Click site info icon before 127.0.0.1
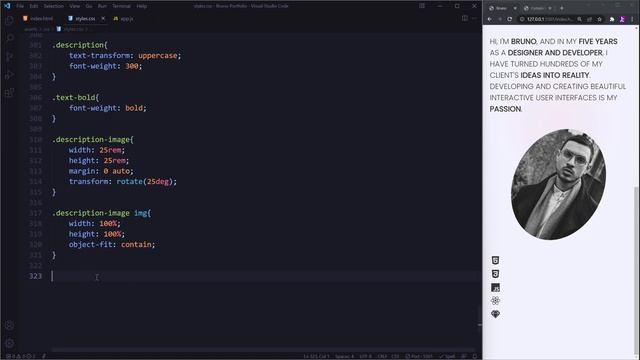Screen dimensions: 640x360 [x=522, y=19]
